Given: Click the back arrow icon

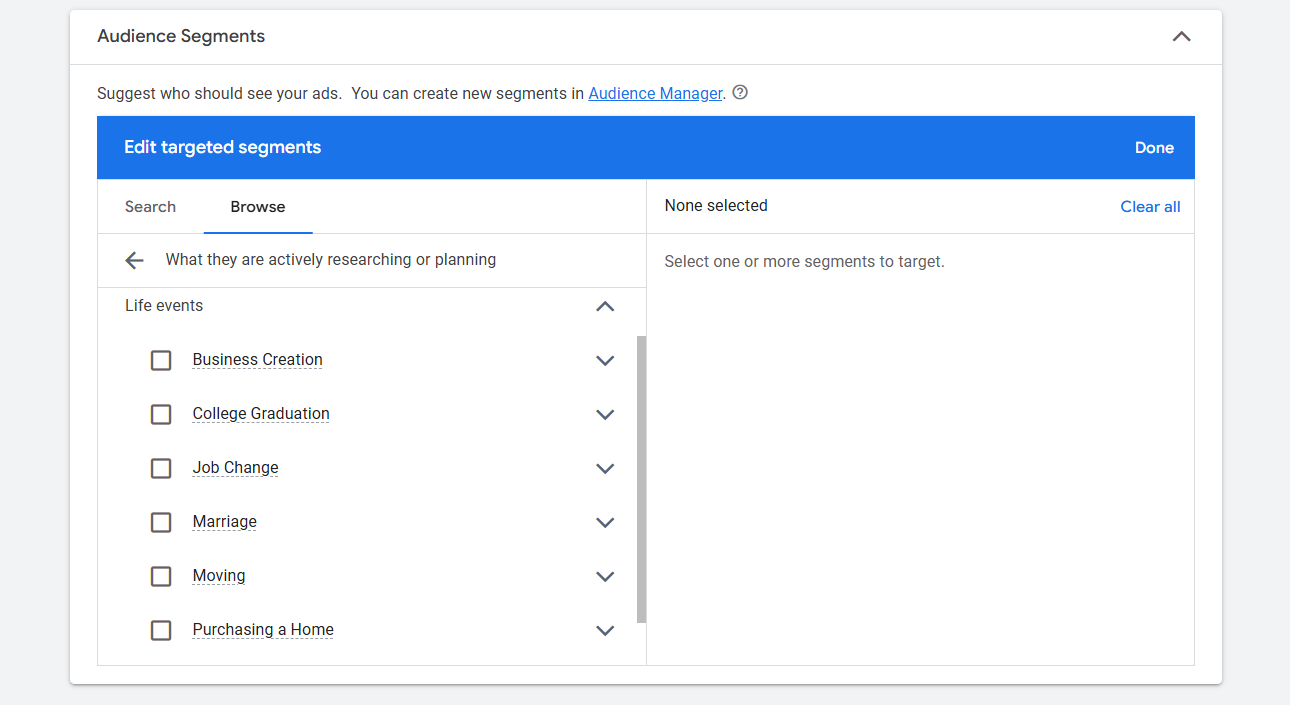Looking at the screenshot, I should click(134, 260).
